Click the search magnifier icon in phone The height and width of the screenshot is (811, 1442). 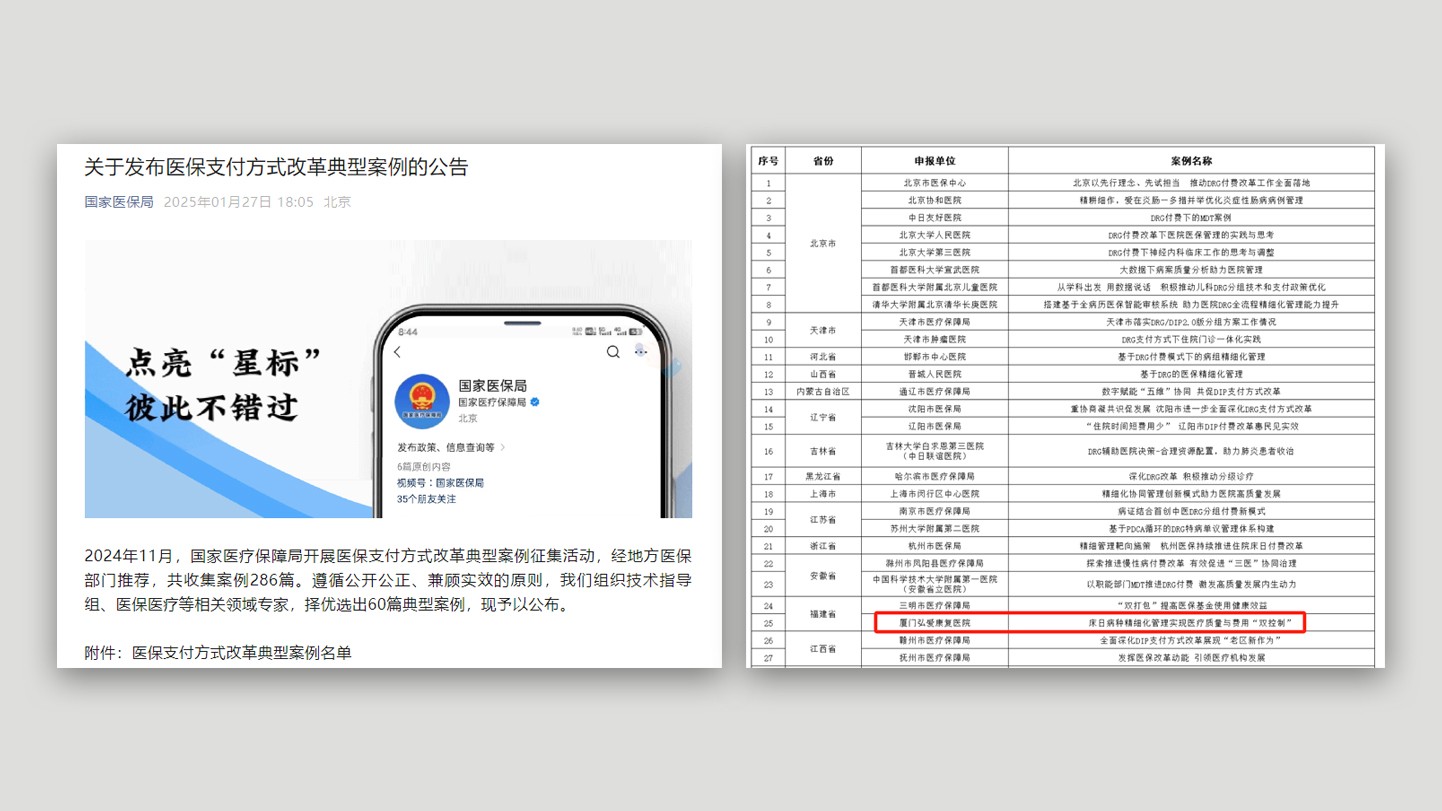tap(613, 352)
